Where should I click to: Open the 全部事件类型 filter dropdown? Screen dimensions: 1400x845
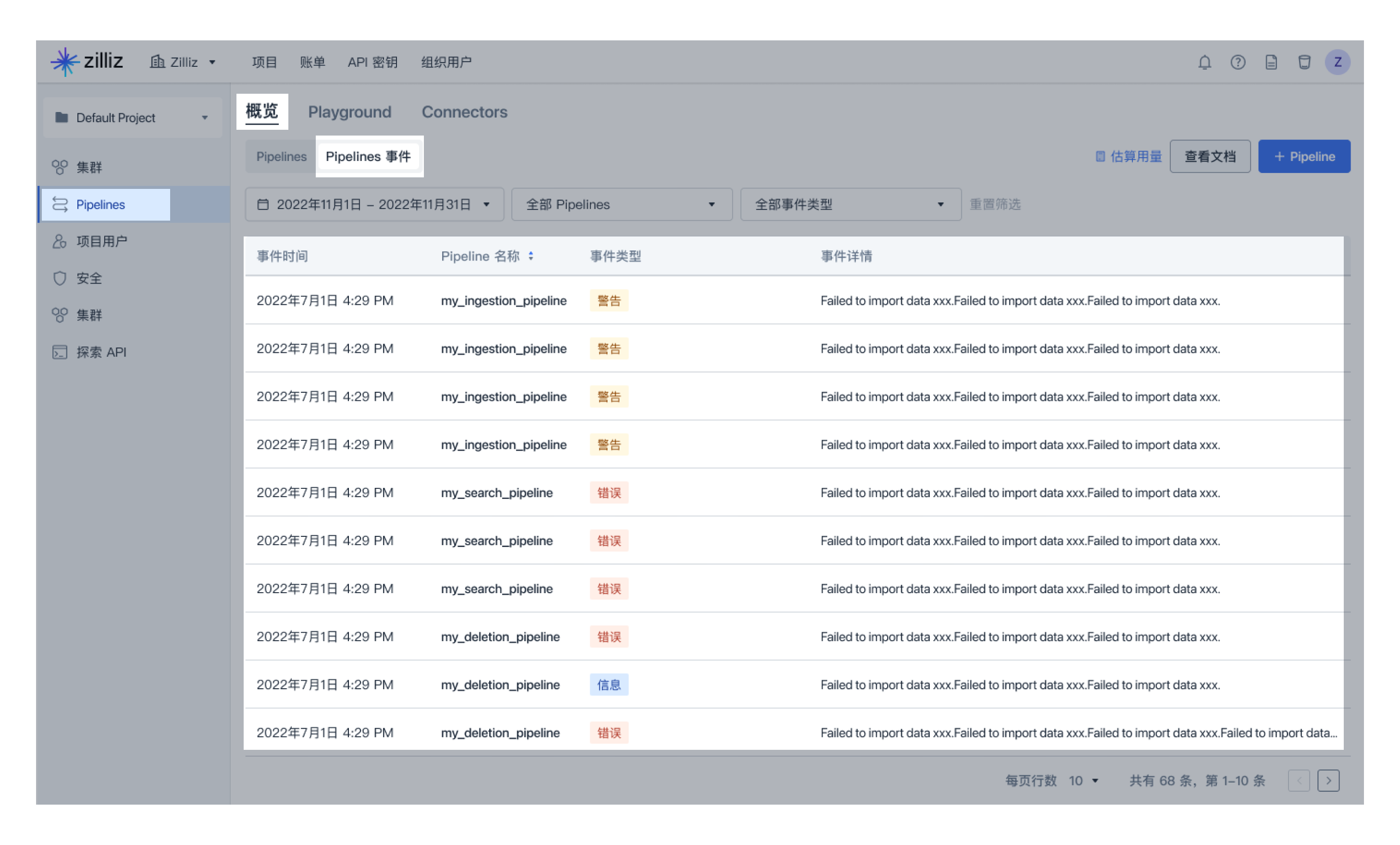(851, 204)
